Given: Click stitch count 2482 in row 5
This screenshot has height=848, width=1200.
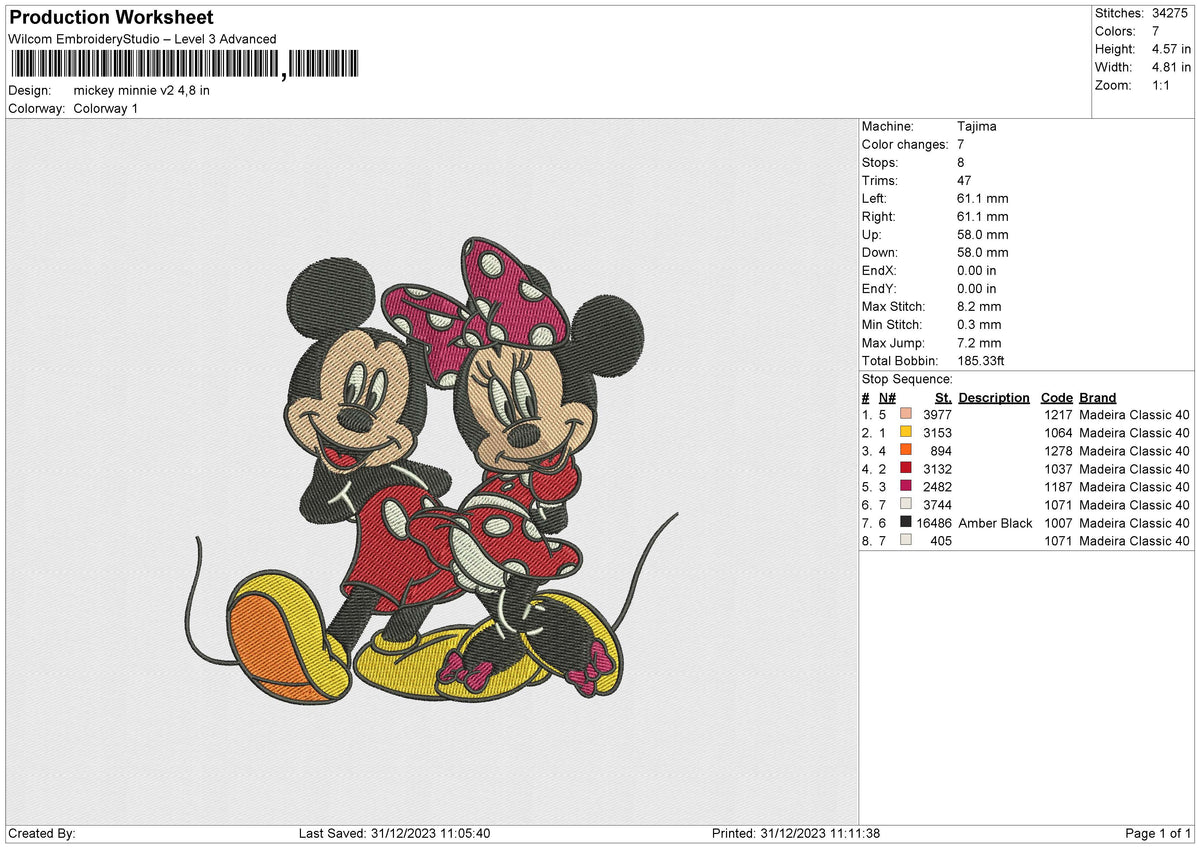Looking at the screenshot, I should point(937,486).
